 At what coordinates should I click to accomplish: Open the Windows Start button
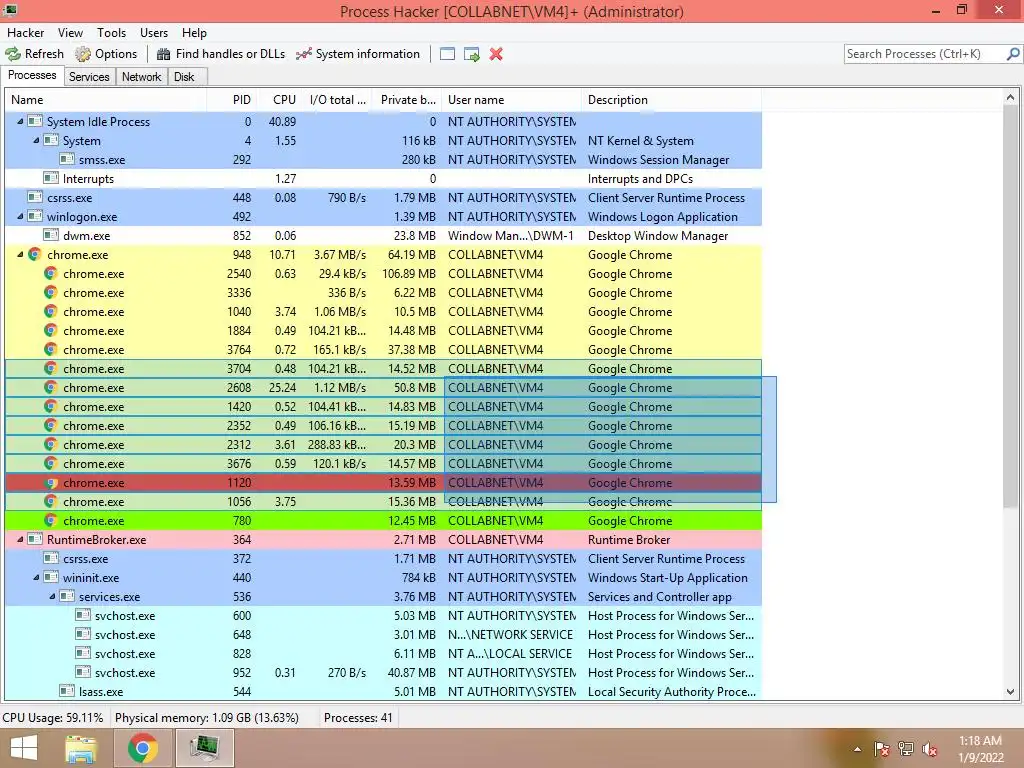click(x=24, y=748)
